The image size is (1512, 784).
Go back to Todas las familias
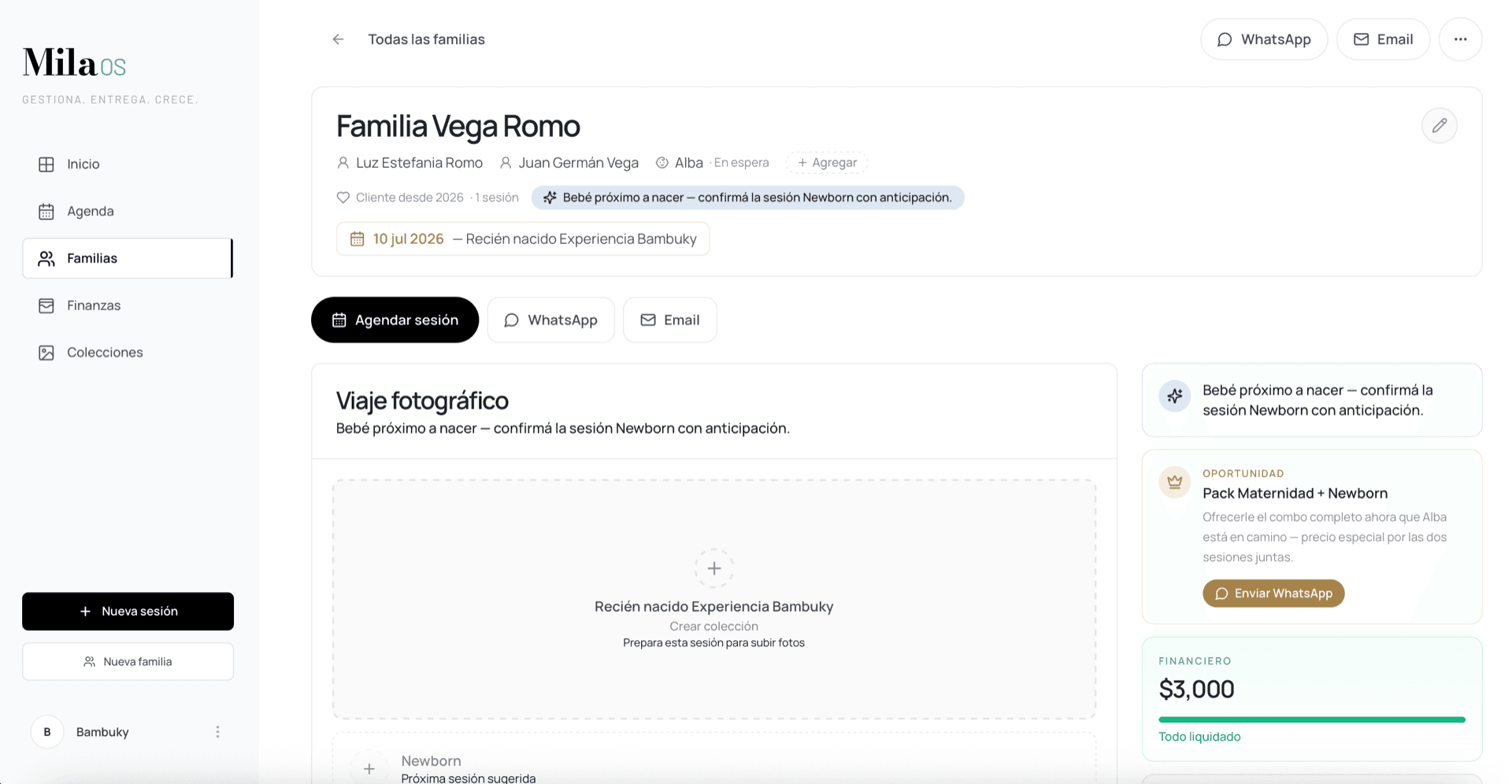coord(426,39)
